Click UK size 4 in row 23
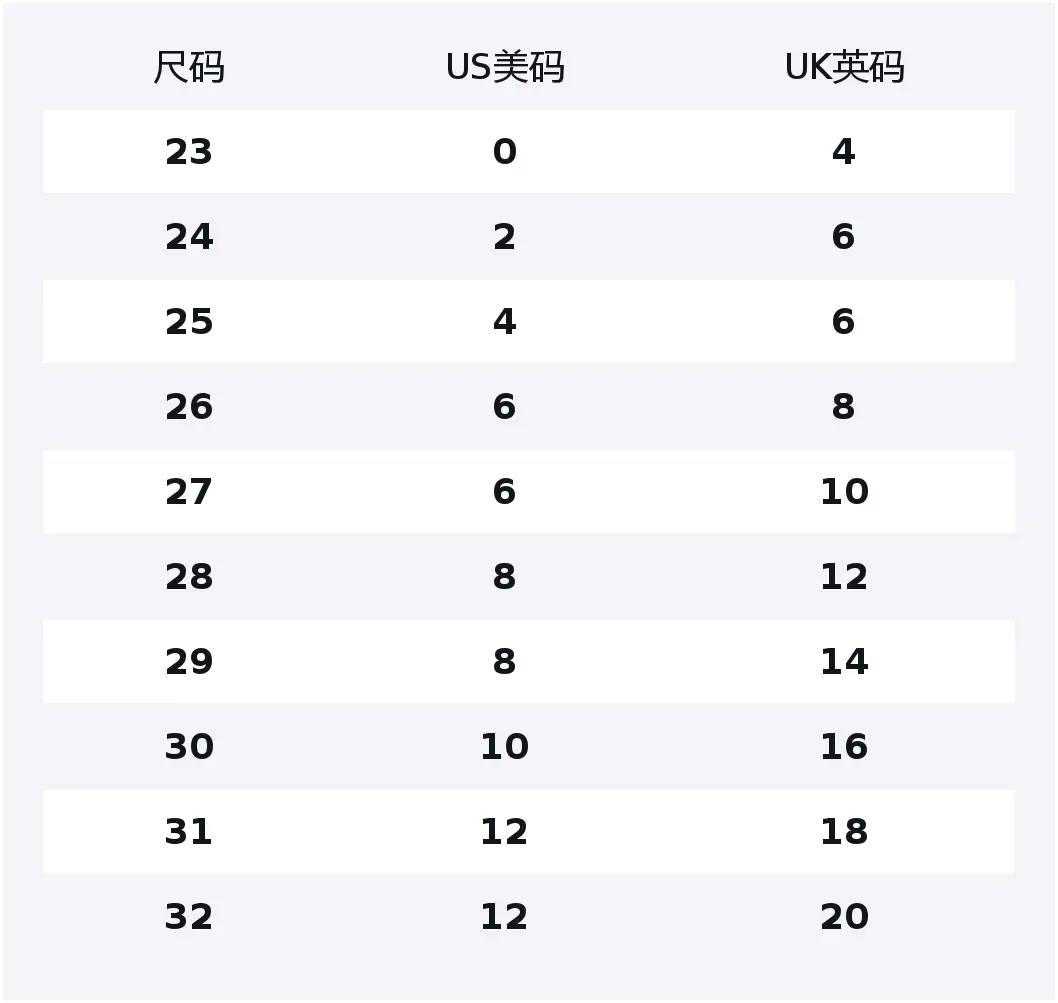1058x1003 pixels. (x=844, y=152)
